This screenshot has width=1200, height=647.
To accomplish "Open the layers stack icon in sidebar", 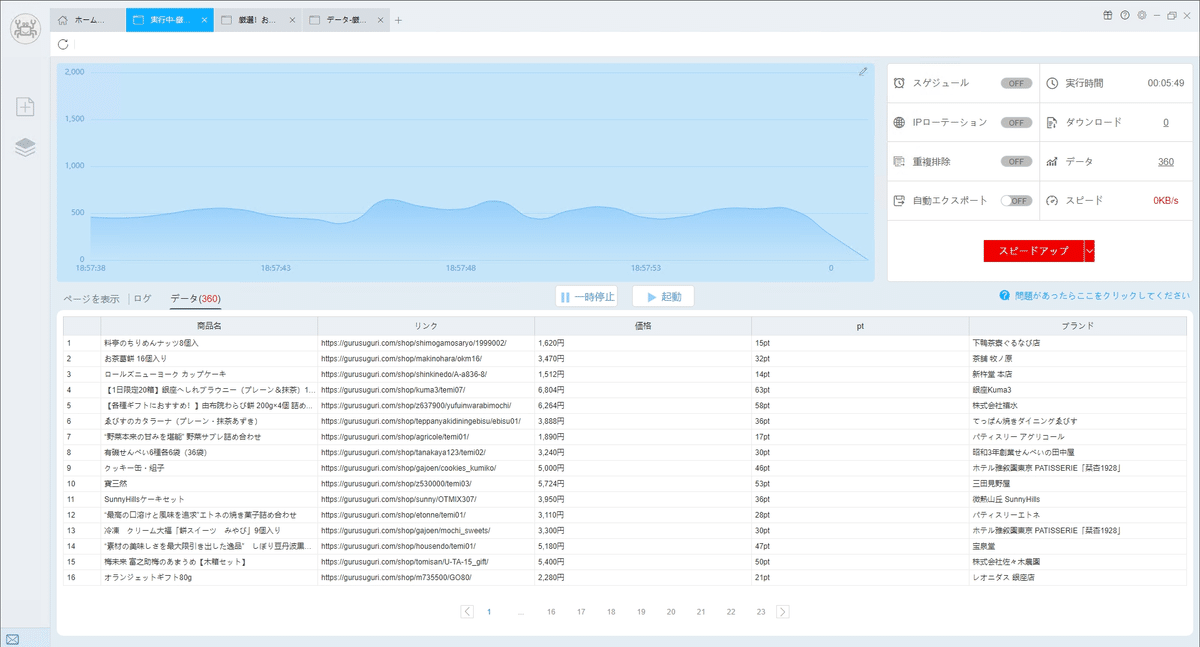I will 25,148.
